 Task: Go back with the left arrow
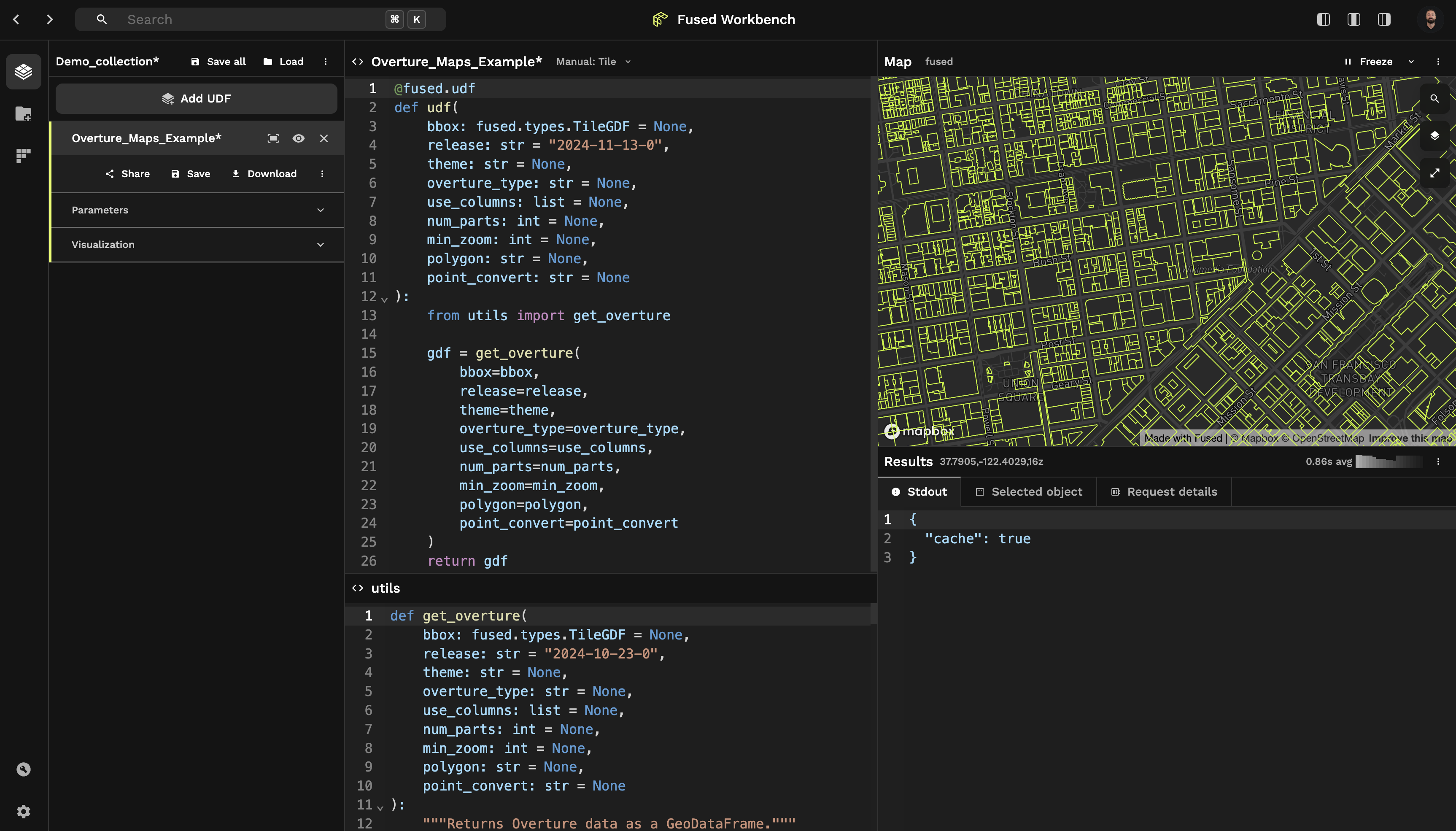(16, 19)
